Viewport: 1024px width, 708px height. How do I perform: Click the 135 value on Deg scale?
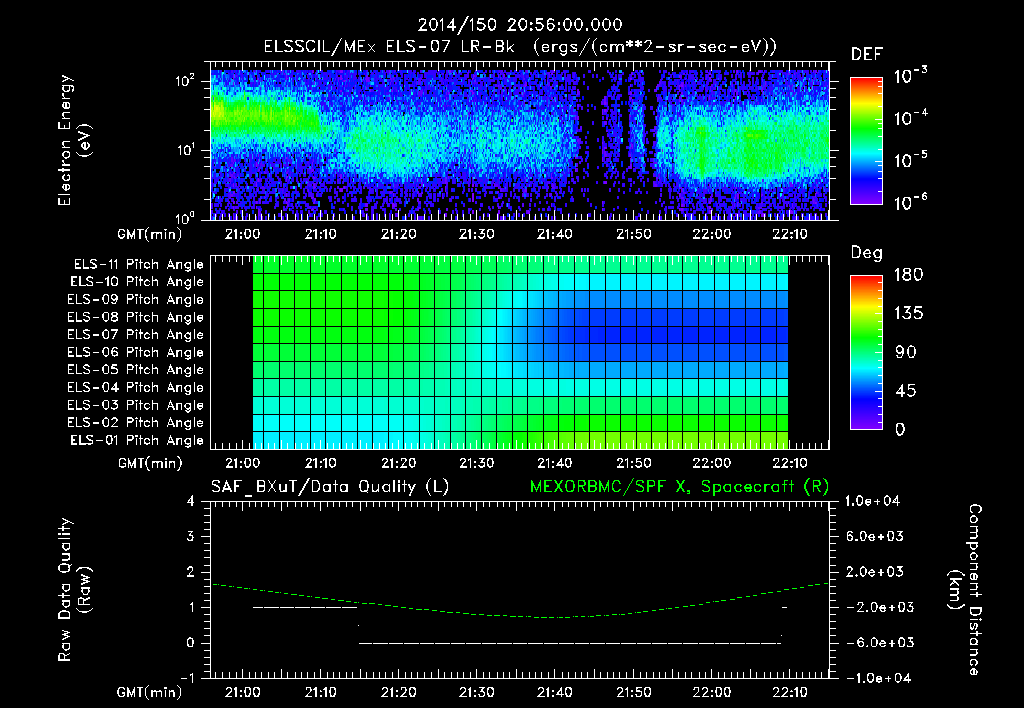tap(908, 314)
